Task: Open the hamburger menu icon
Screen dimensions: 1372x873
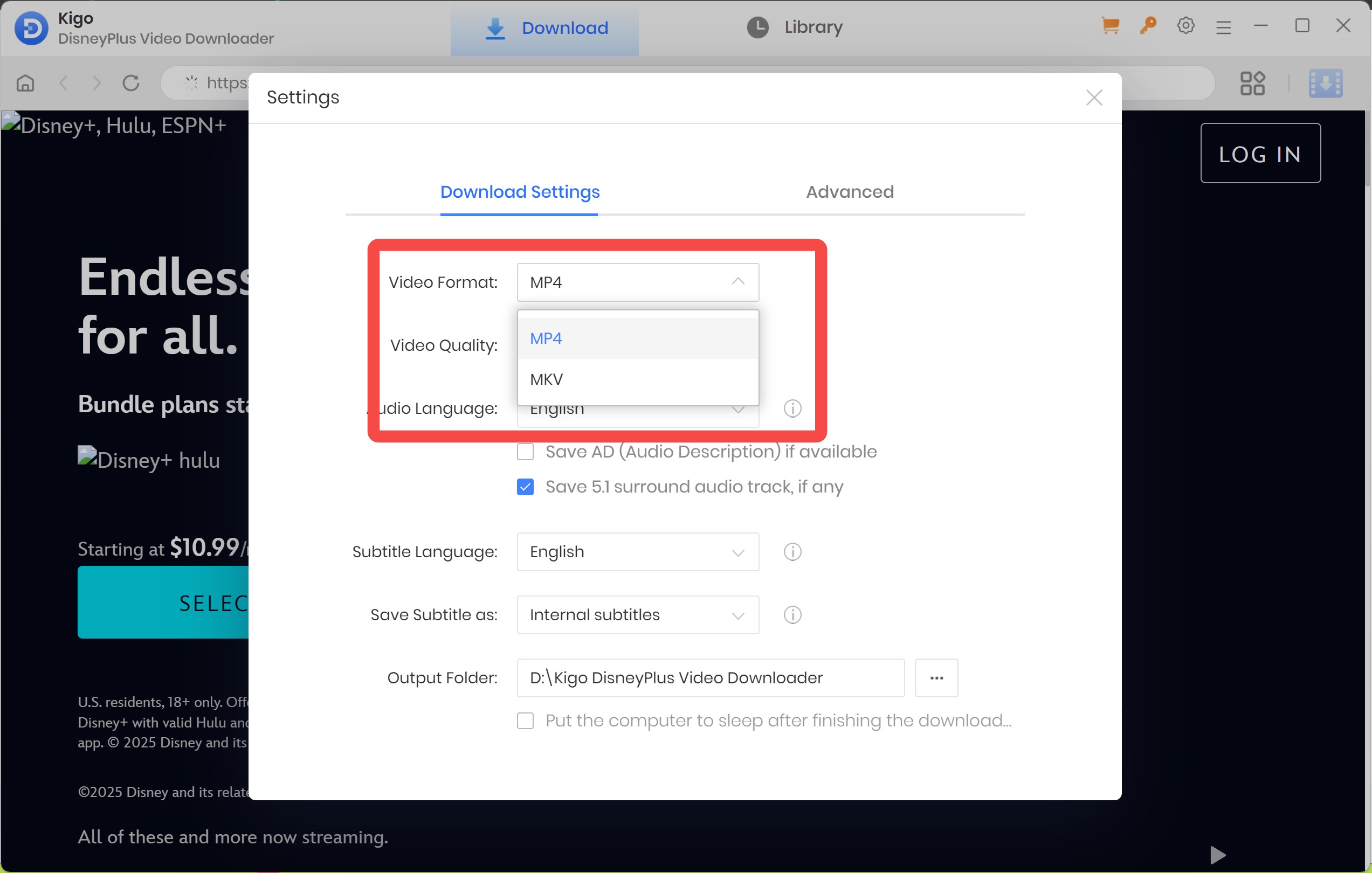Action: point(1223,27)
